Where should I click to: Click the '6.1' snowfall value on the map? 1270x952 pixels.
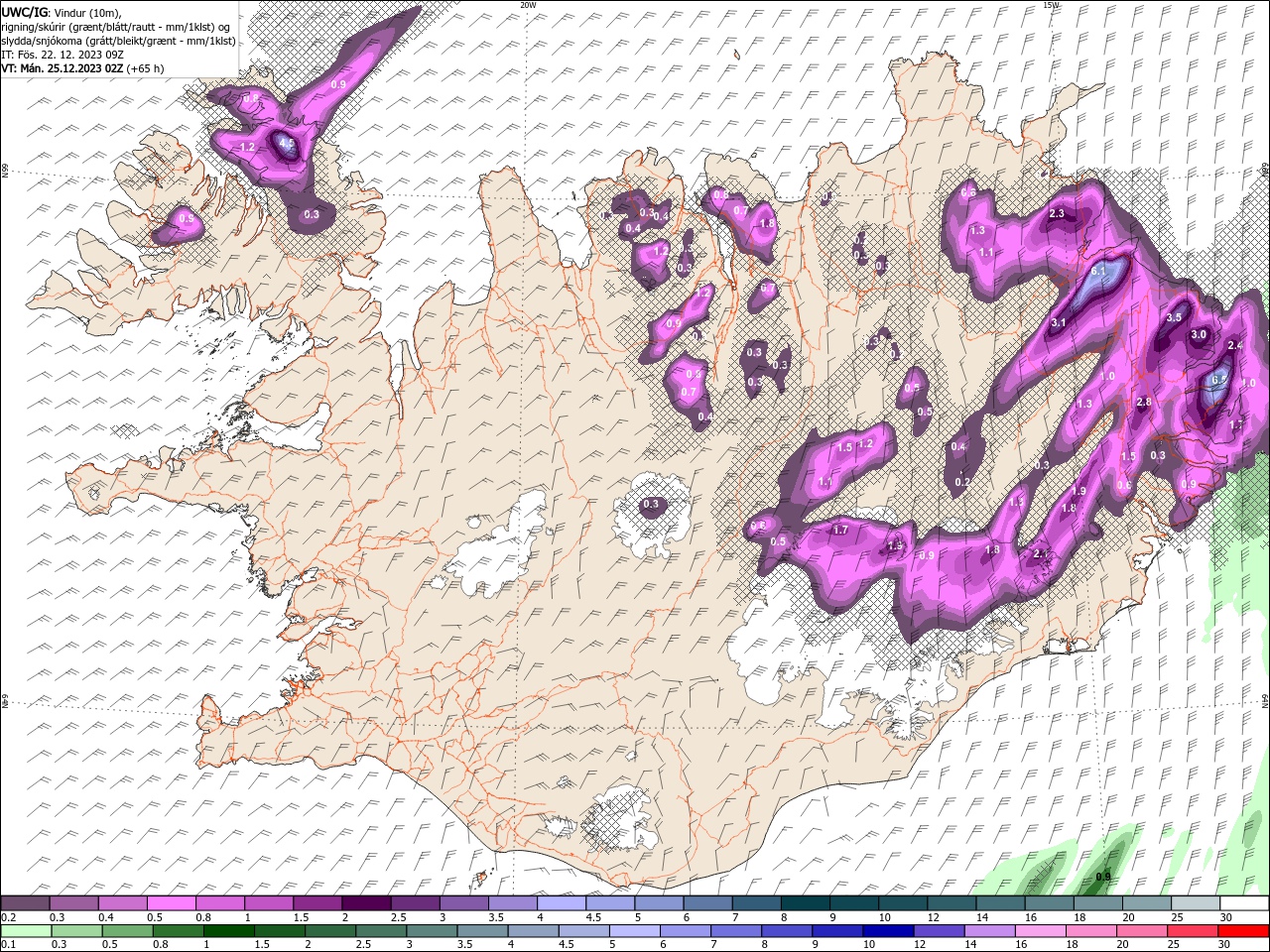tap(1098, 270)
